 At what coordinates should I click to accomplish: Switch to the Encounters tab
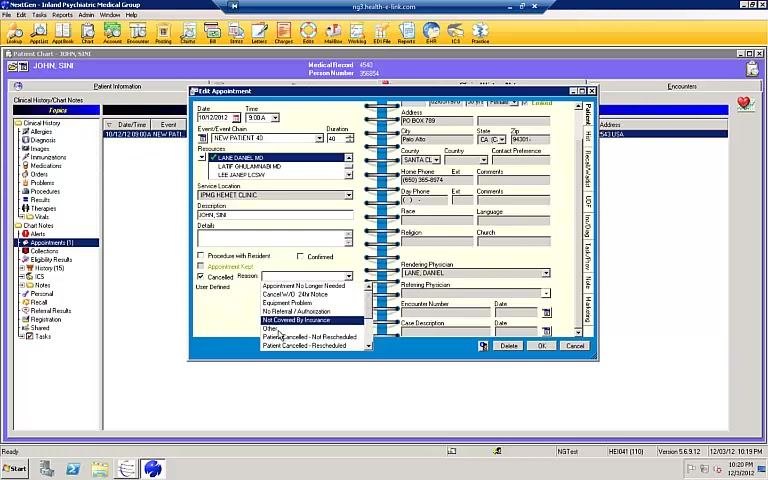pos(681,86)
